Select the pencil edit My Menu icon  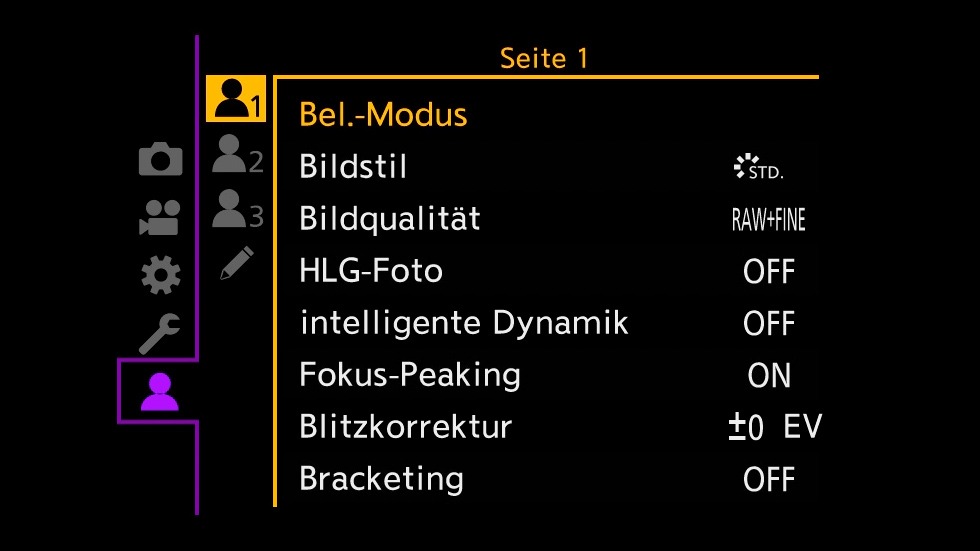pos(238,262)
